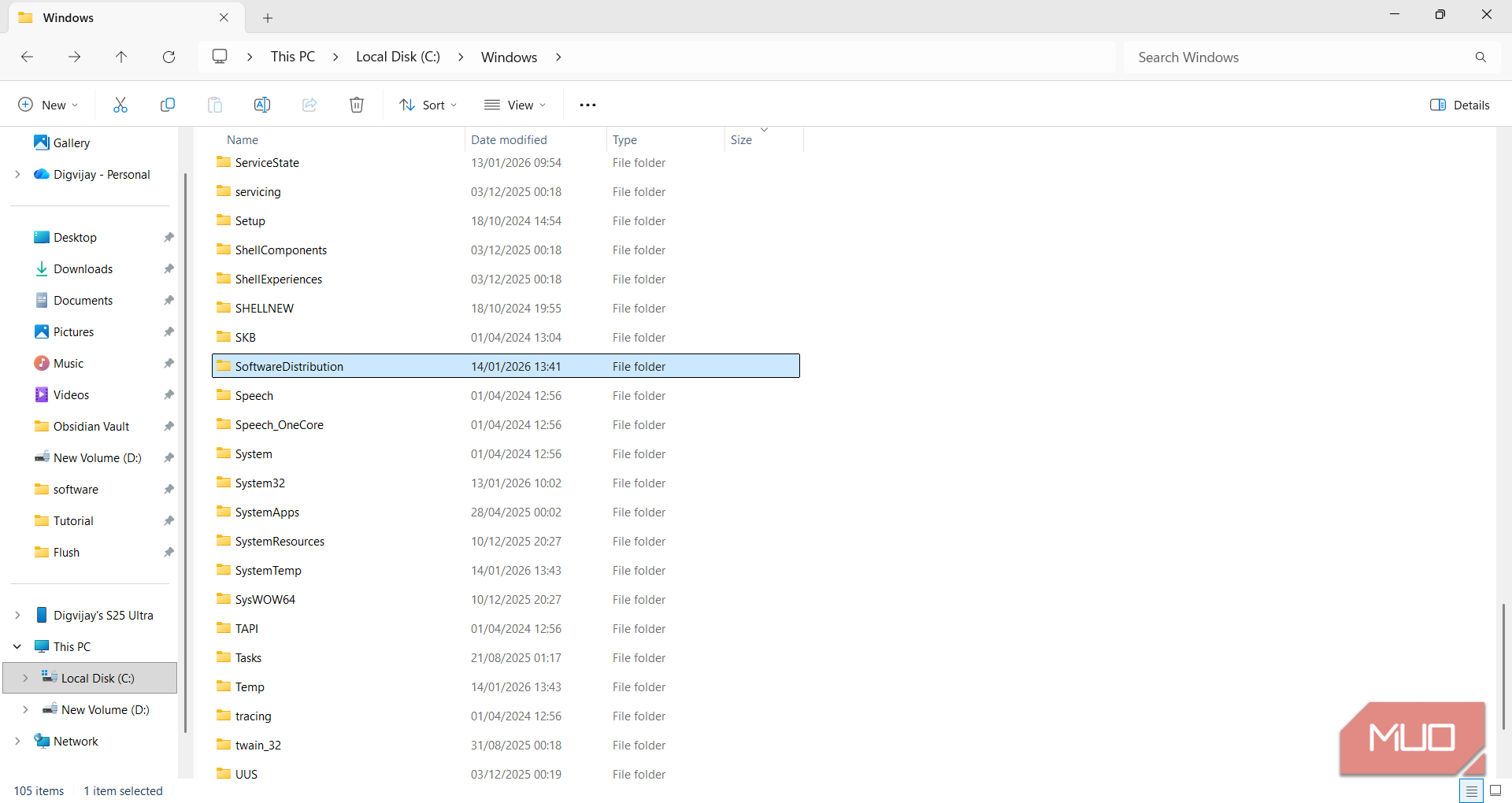Sort by Type column header

pos(624,139)
